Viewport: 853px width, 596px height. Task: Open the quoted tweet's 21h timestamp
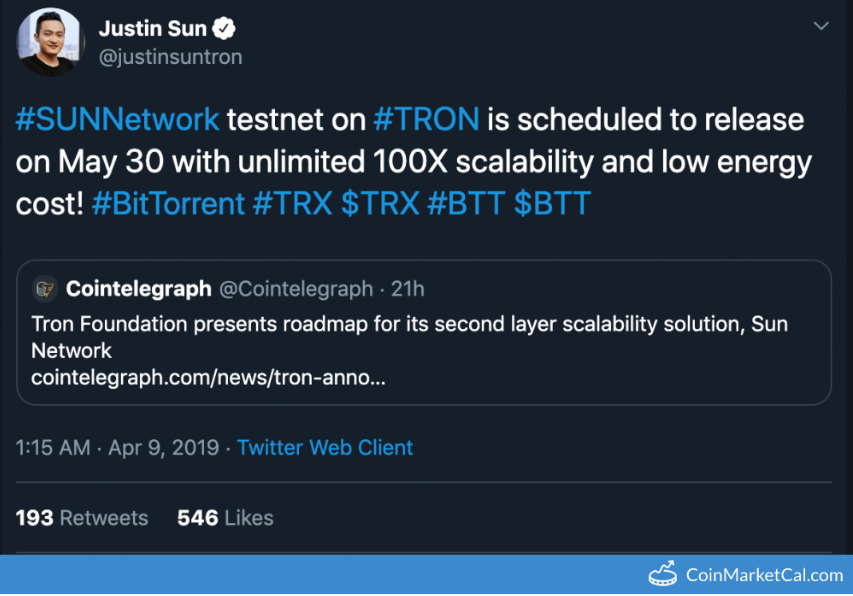click(407, 289)
